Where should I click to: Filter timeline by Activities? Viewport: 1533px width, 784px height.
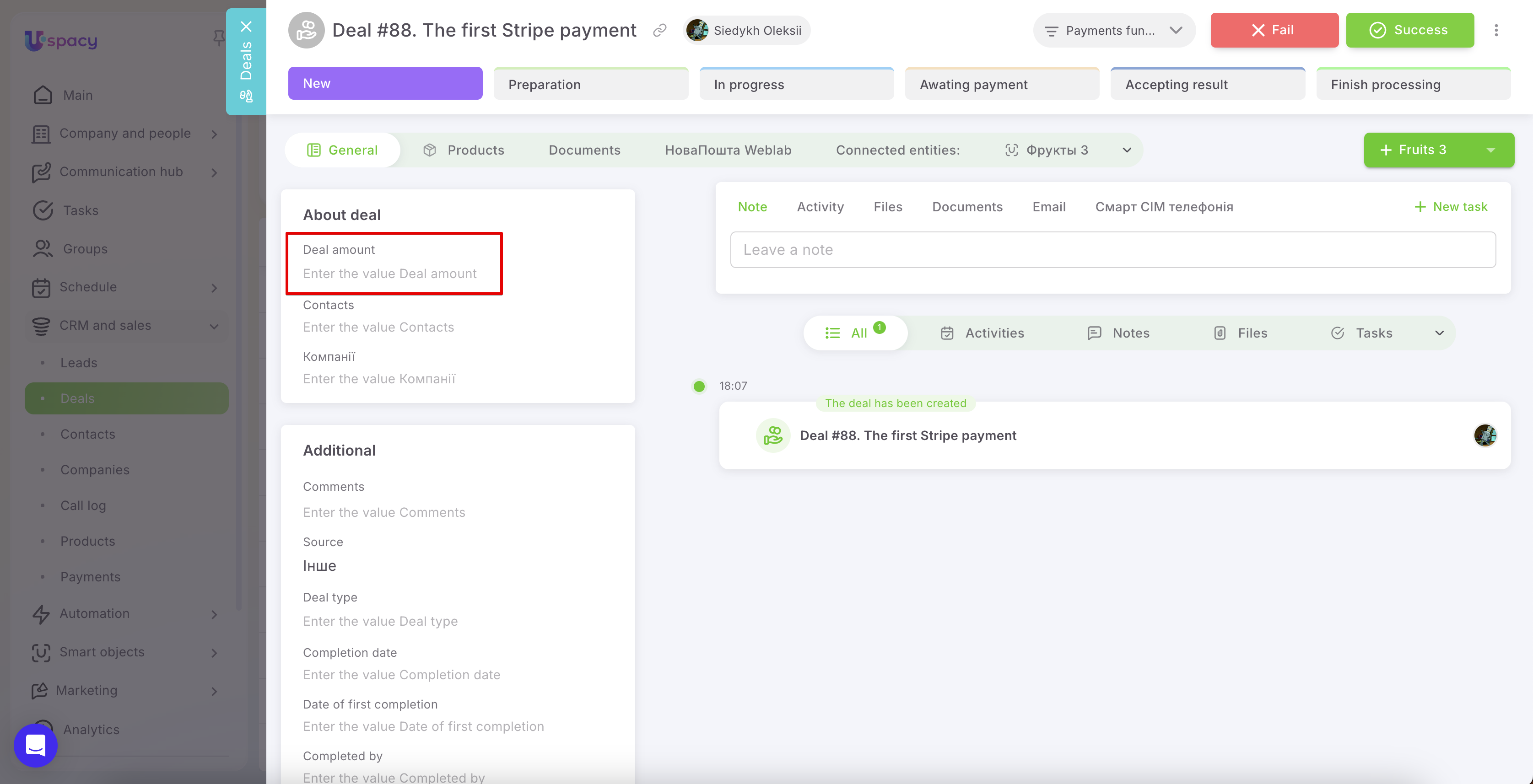click(982, 333)
